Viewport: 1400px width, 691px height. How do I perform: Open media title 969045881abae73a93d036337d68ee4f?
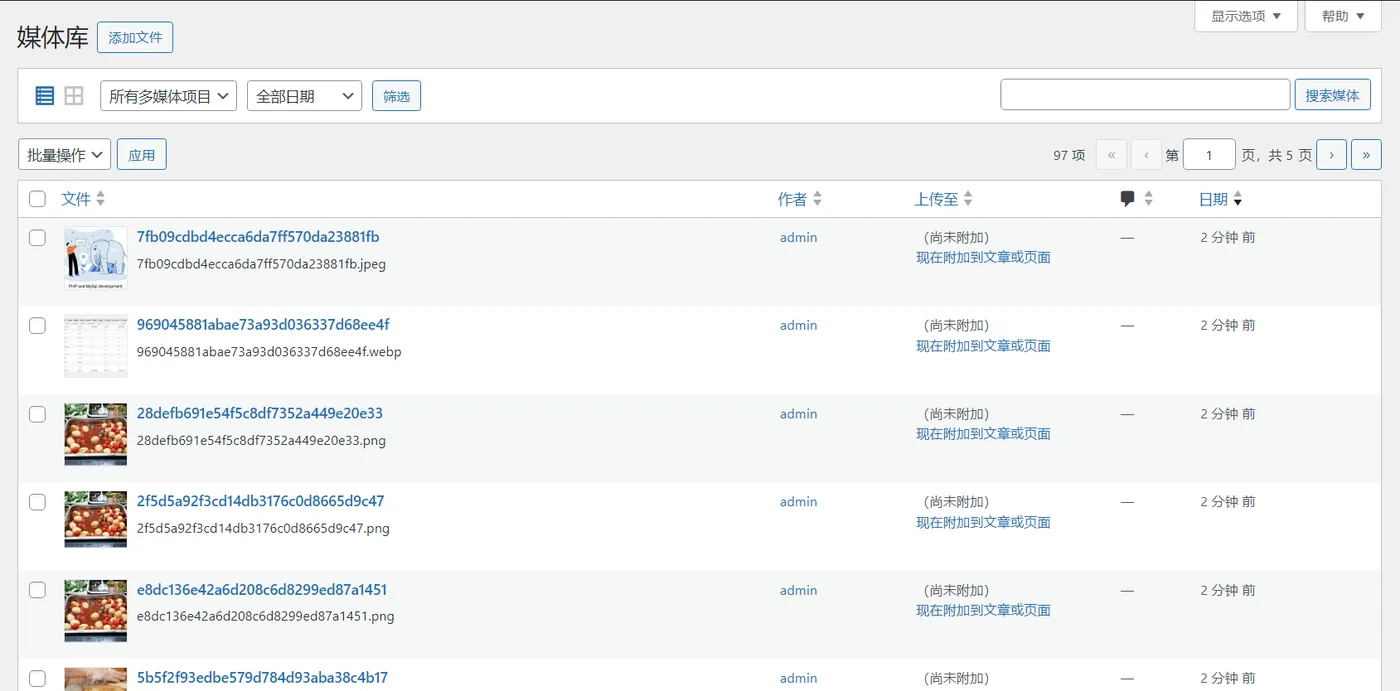pos(263,325)
